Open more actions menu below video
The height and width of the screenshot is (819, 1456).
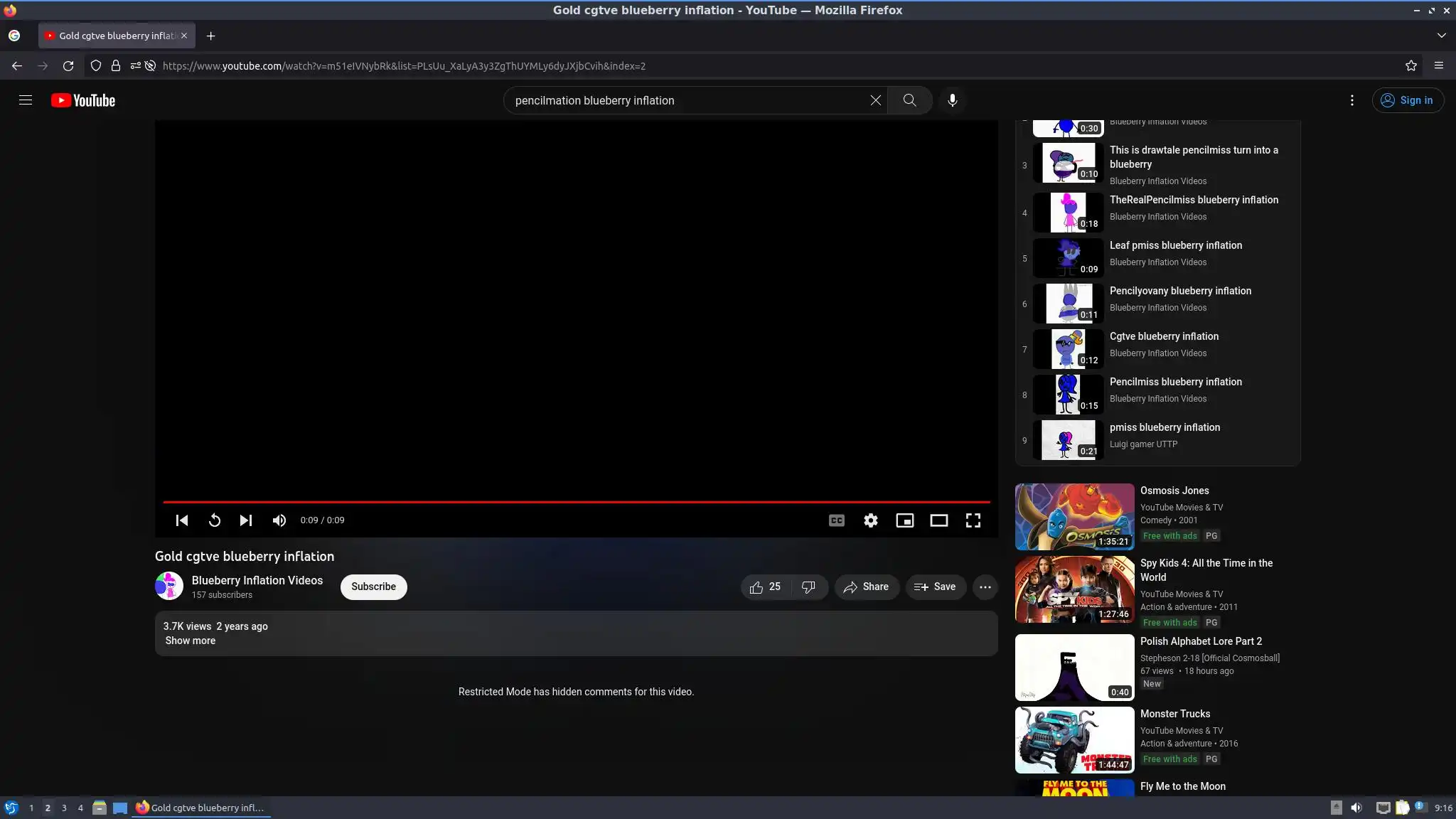pyautogui.click(x=985, y=587)
